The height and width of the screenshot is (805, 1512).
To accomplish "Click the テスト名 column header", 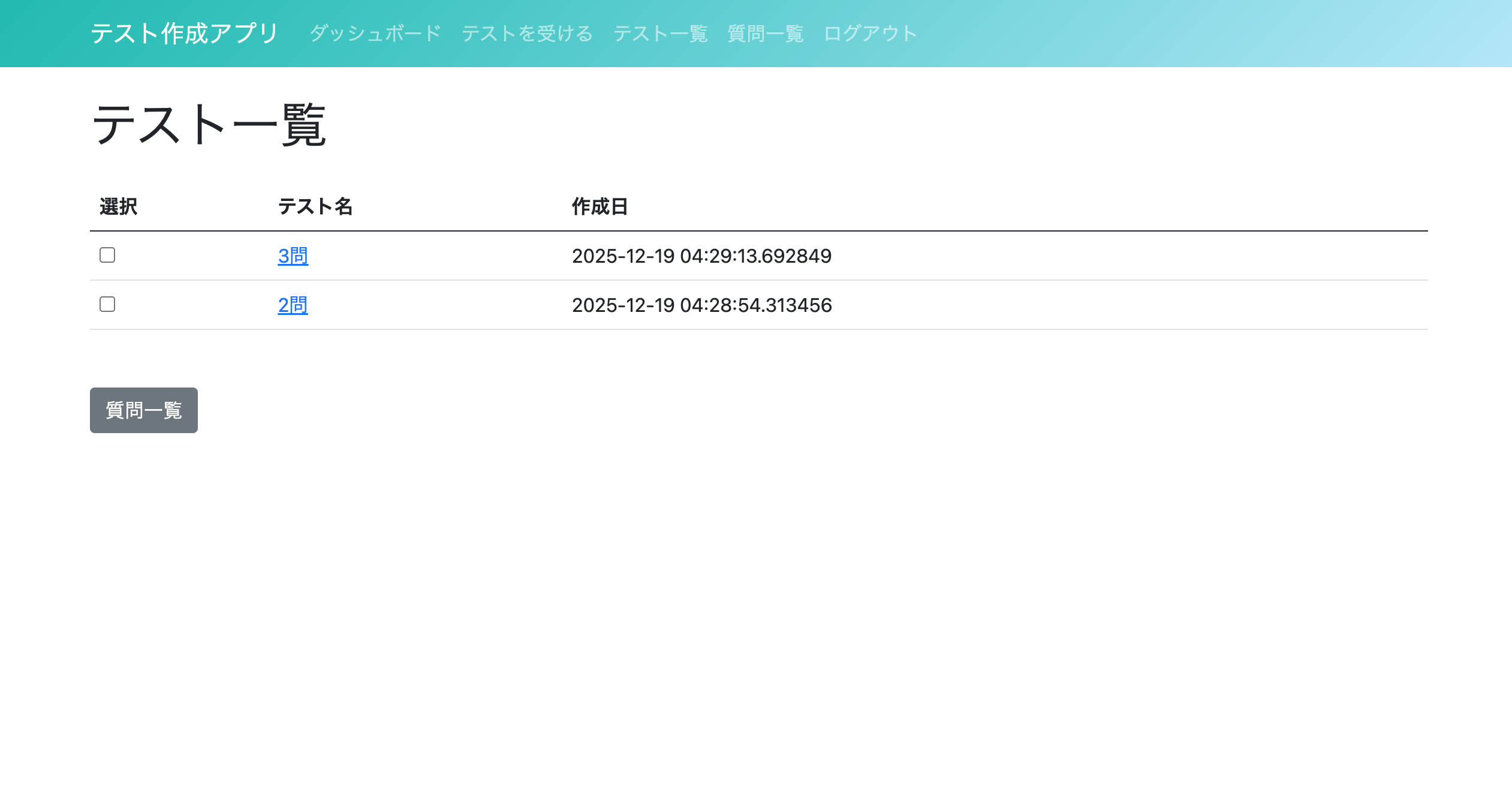I will pyautogui.click(x=315, y=207).
